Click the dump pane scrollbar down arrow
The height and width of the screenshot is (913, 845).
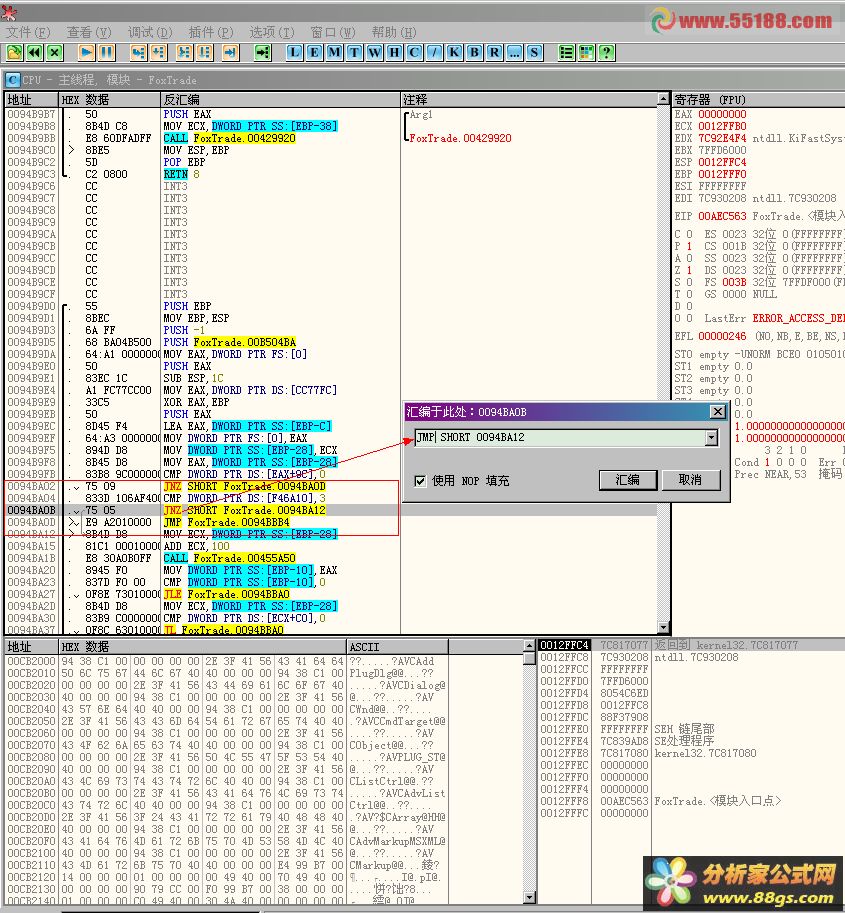tap(529, 897)
